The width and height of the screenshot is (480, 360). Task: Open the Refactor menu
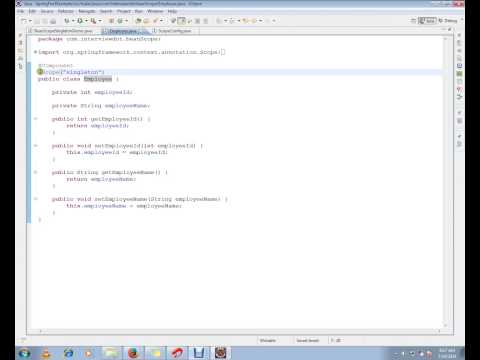pos(66,11)
